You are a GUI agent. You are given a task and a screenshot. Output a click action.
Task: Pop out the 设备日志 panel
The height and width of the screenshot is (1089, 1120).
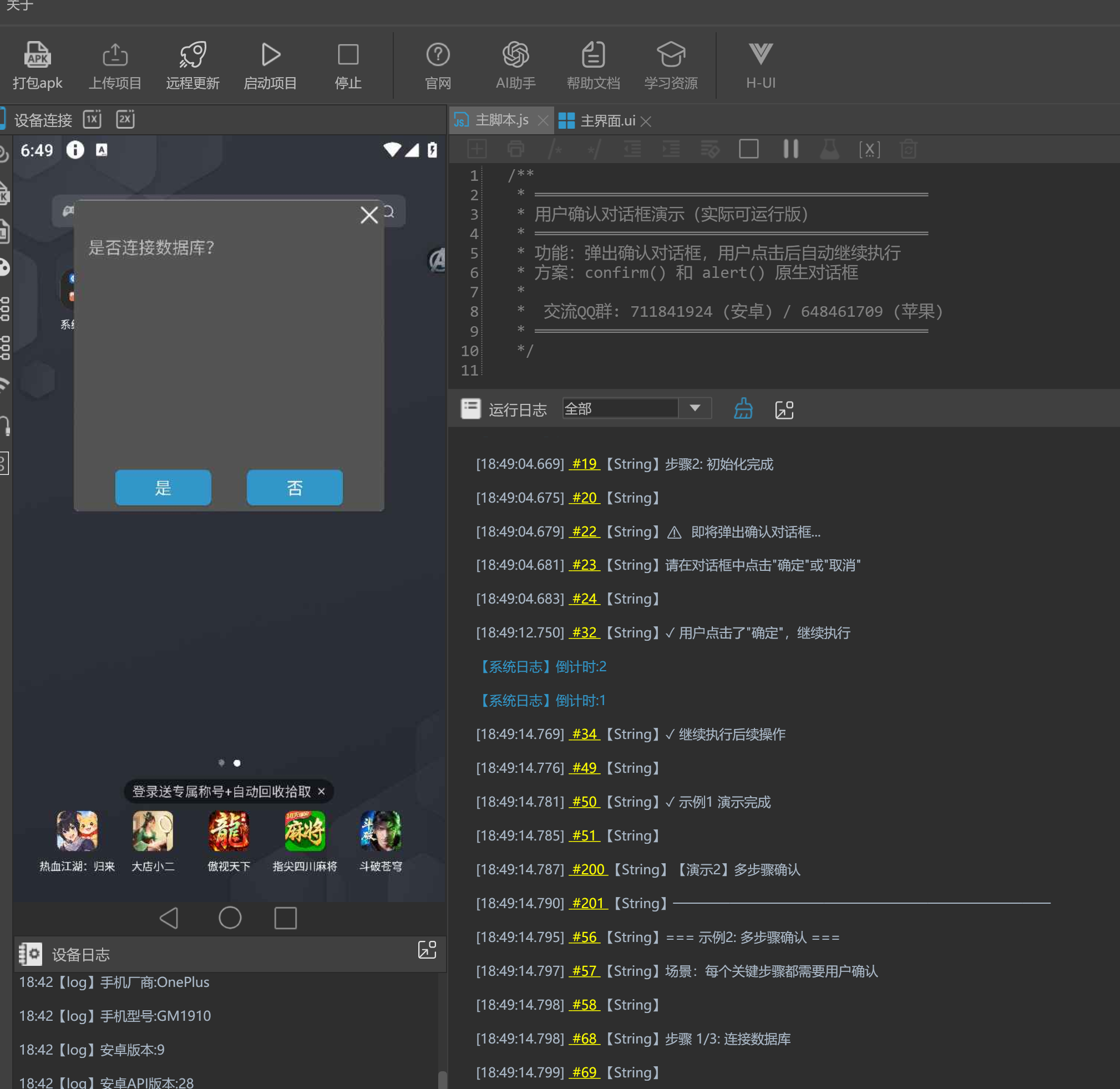pyautogui.click(x=427, y=949)
